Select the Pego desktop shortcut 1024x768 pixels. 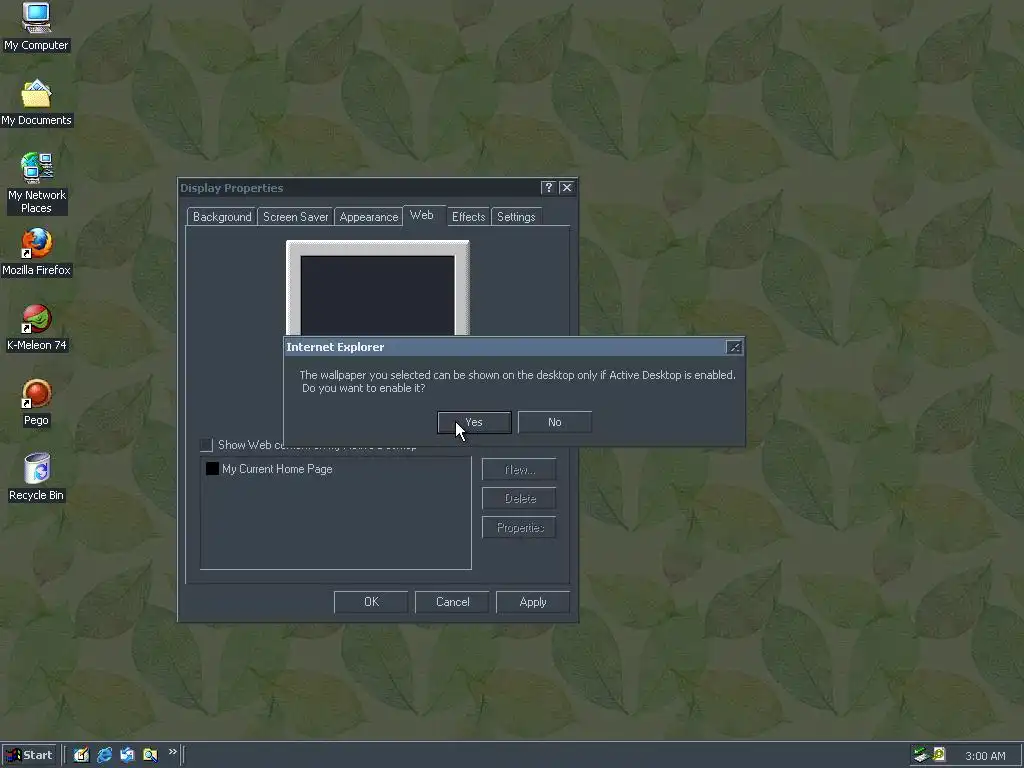(x=36, y=403)
